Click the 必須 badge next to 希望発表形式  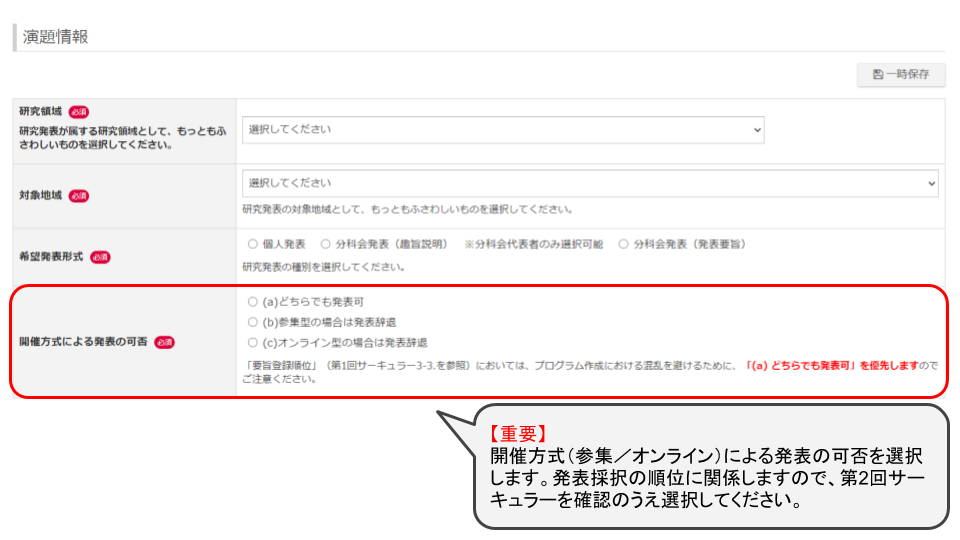point(100,257)
